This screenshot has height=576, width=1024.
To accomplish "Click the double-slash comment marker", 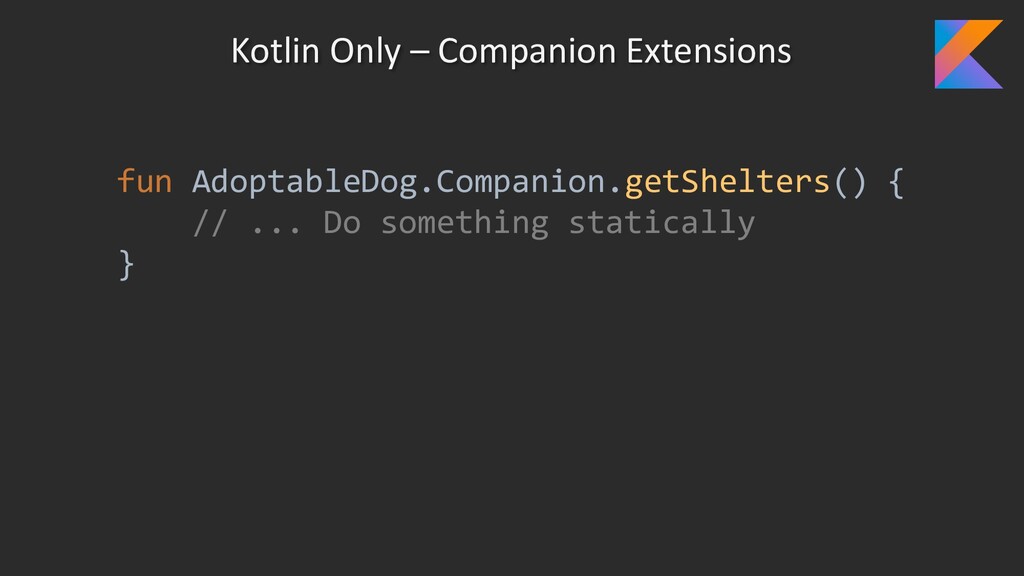I will coord(210,223).
